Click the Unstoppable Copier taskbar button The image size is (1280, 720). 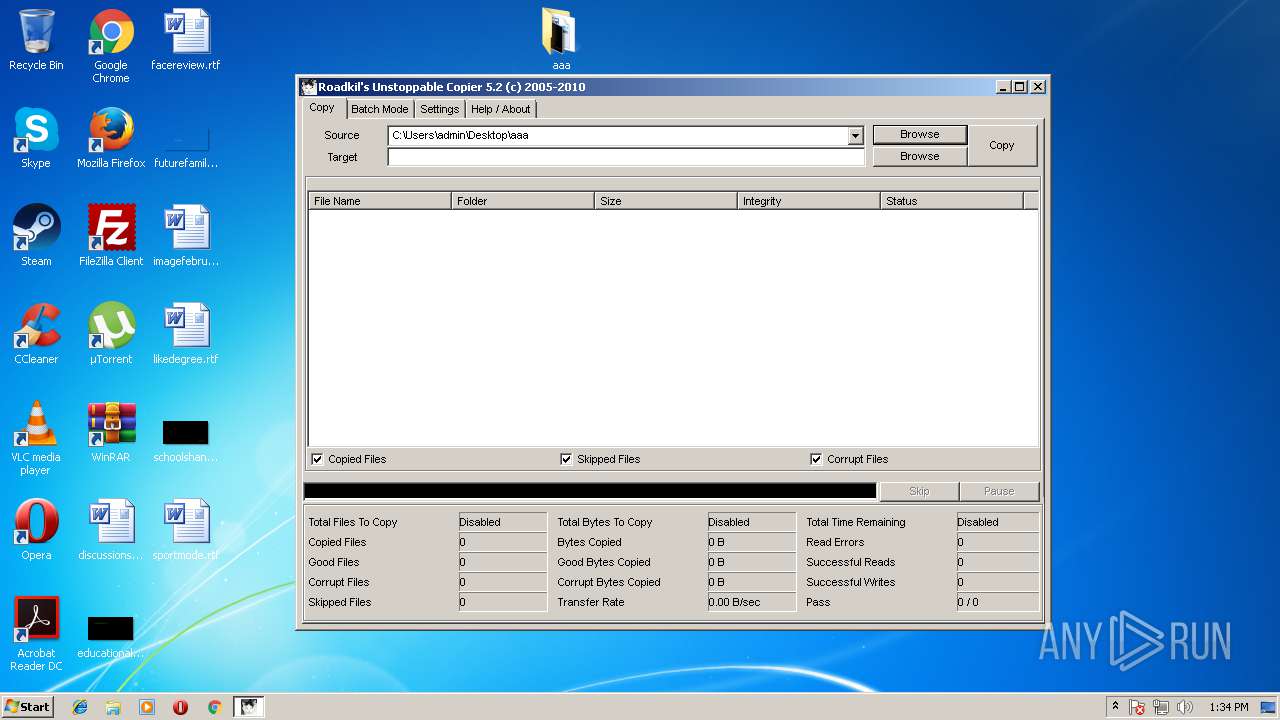pyautogui.click(x=248, y=707)
